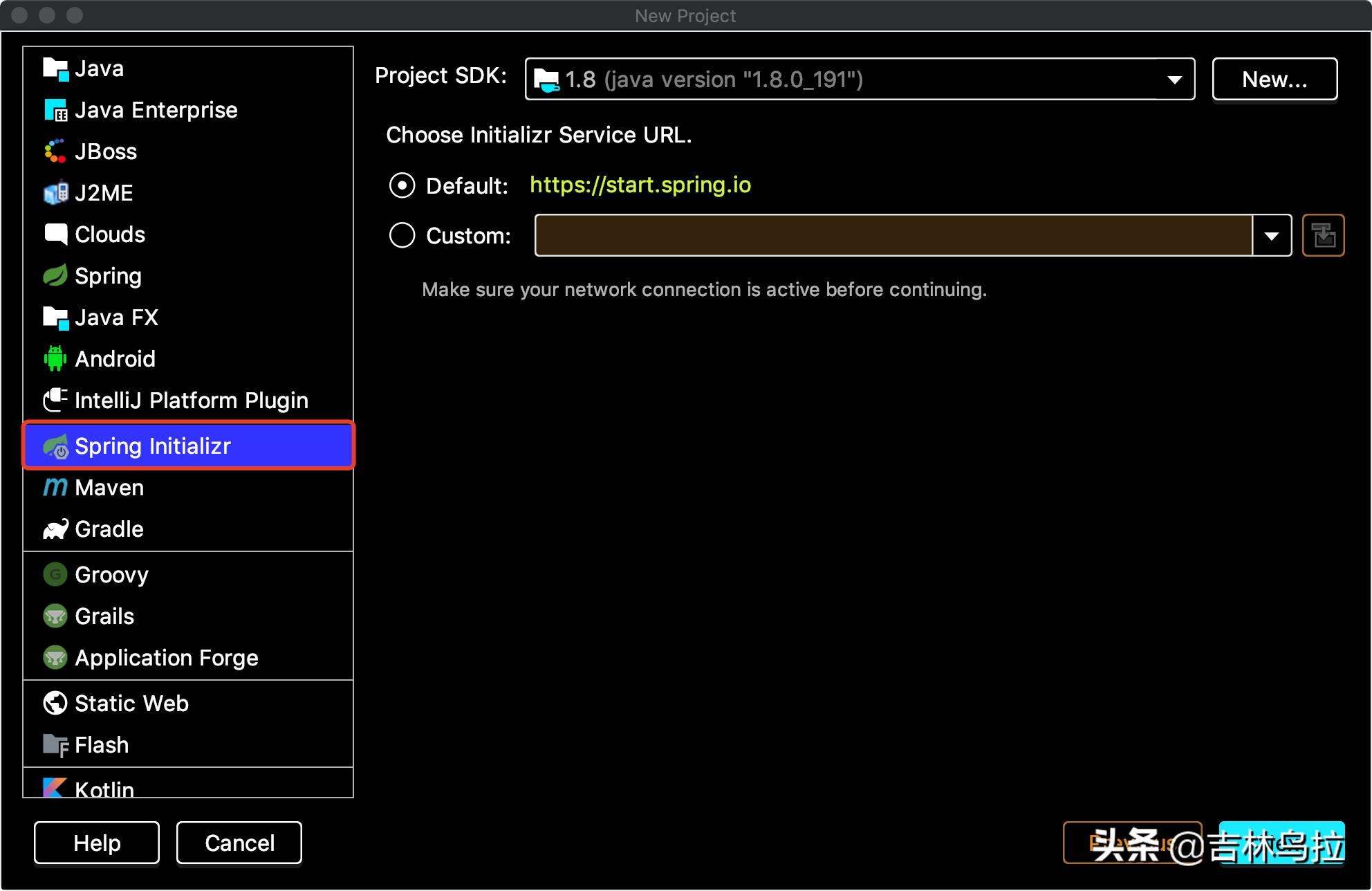Select Application Forge in the list

[166, 658]
